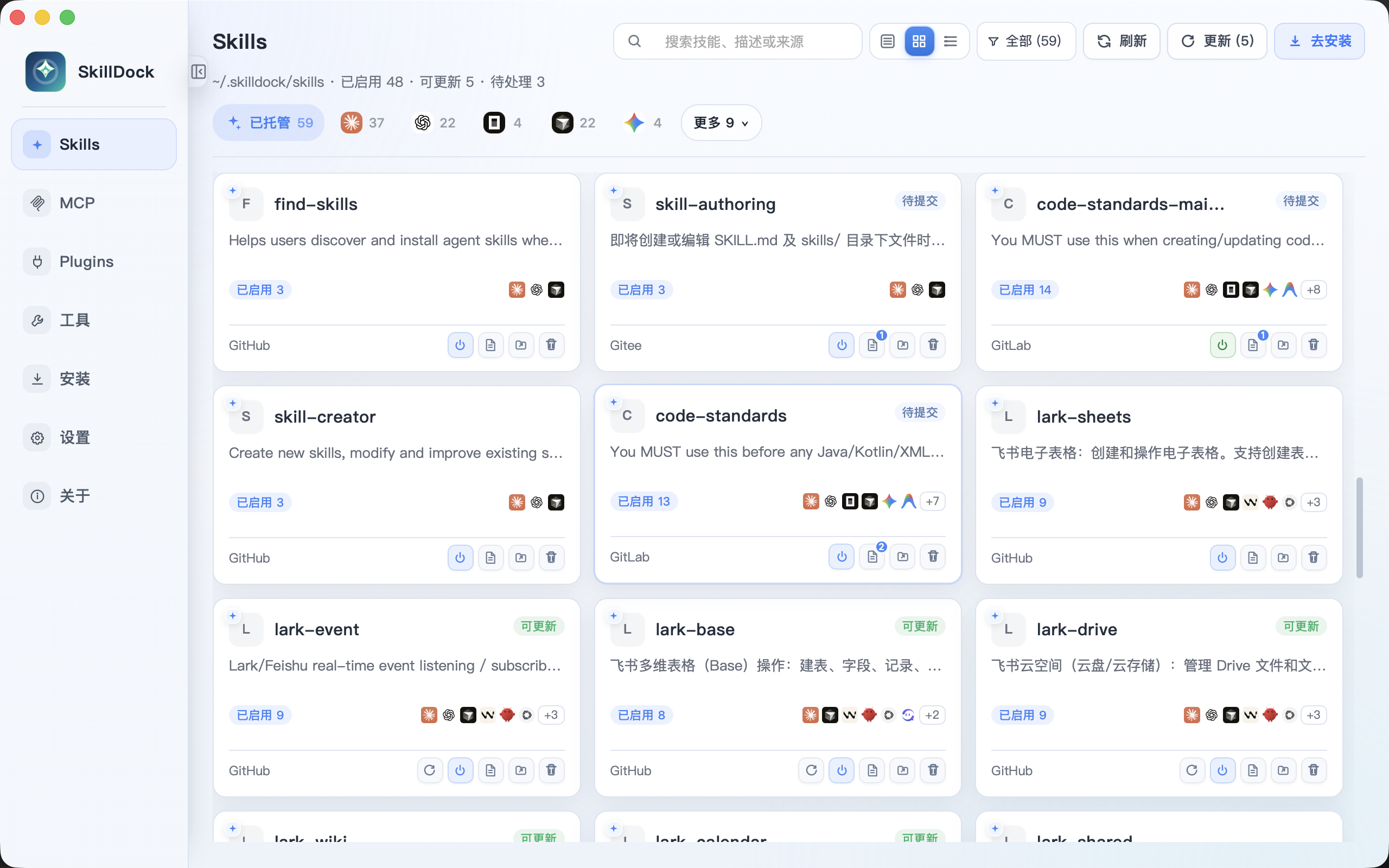Click the 更新 (5) button
1389x868 pixels.
tap(1217, 41)
